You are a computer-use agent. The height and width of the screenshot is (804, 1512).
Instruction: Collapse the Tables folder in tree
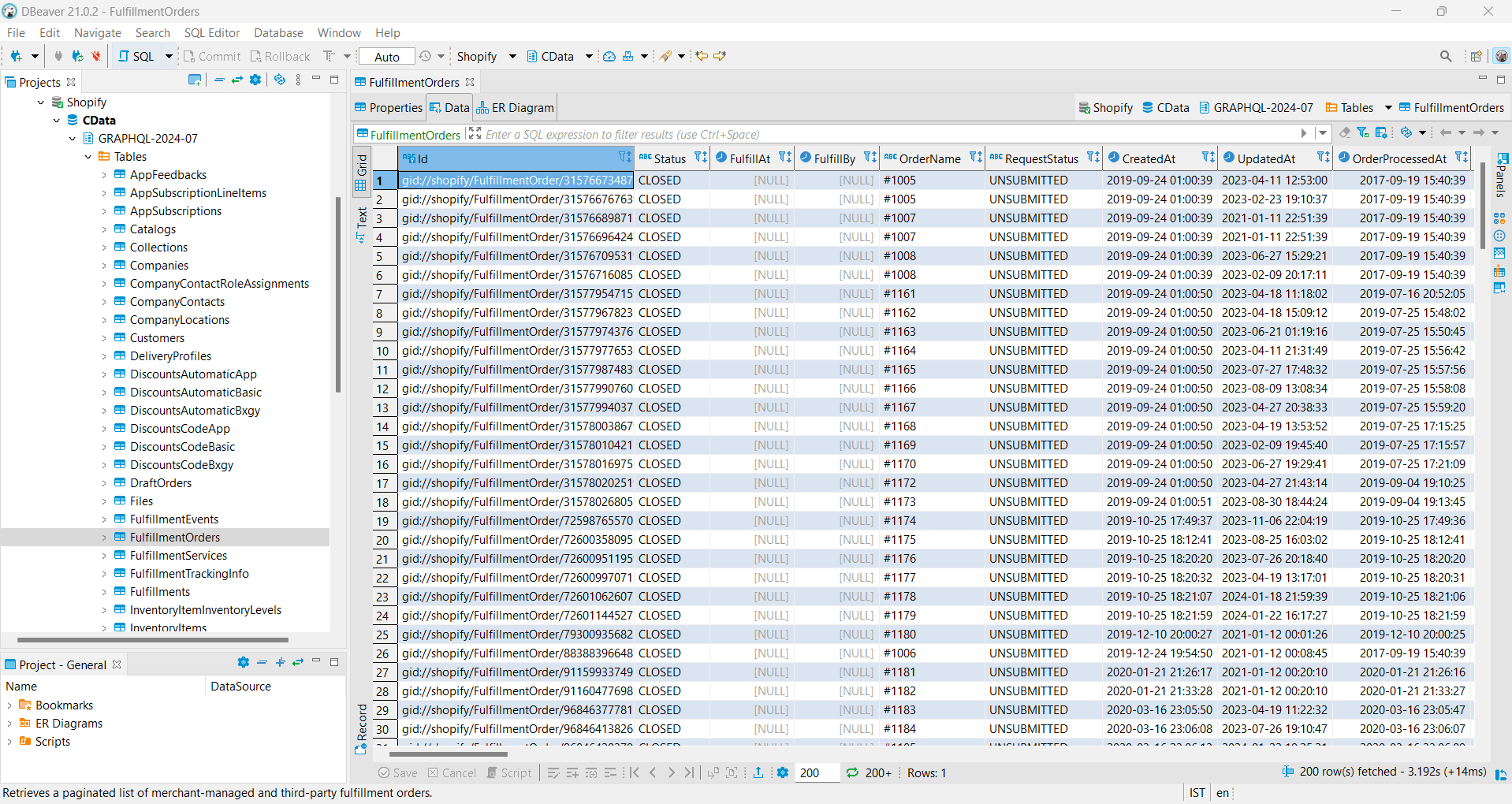(x=88, y=157)
